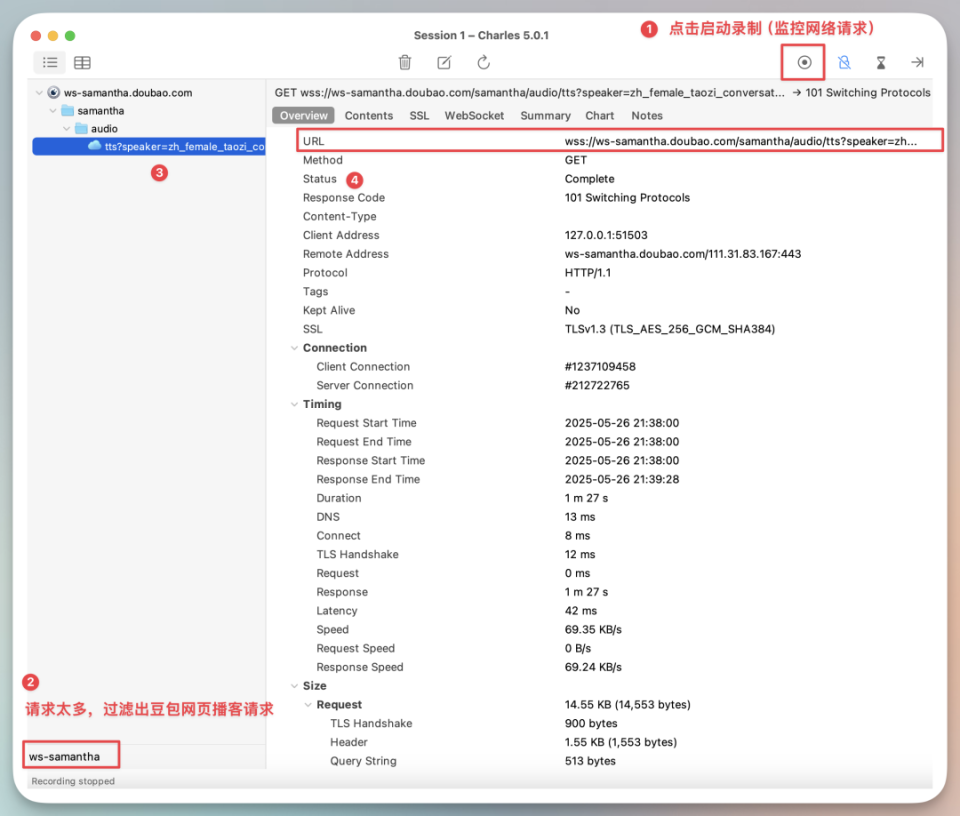The width and height of the screenshot is (960, 816).
Task: Click DNS value 13 ms
Action: (x=580, y=517)
